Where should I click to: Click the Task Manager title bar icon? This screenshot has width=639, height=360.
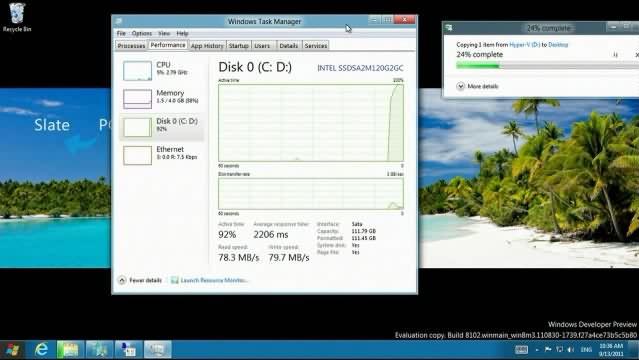[119, 21]
